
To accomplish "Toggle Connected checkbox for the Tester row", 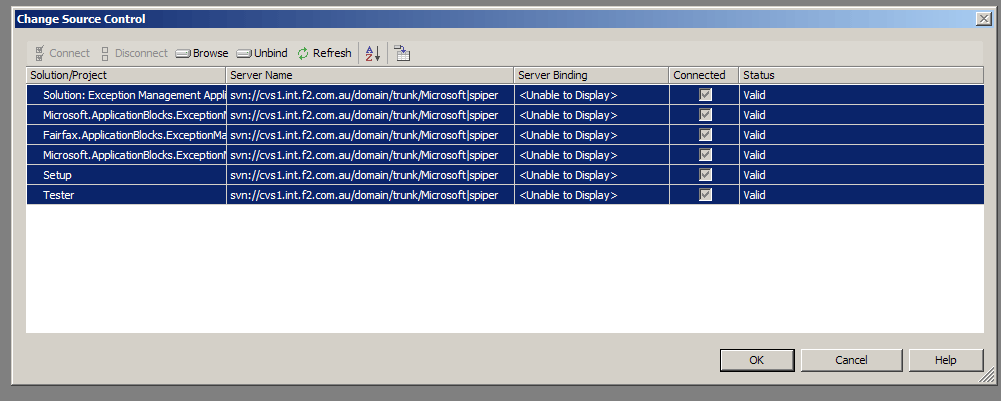I will [705, 195].
